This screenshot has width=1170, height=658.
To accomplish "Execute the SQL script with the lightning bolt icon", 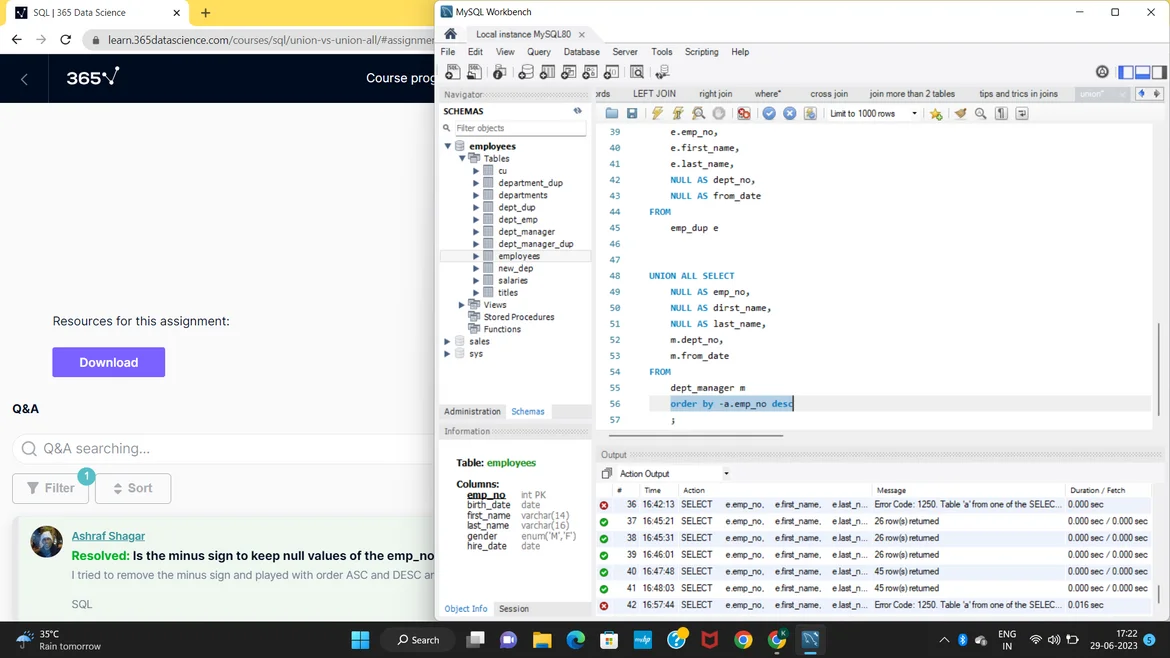I will (657, 114).
